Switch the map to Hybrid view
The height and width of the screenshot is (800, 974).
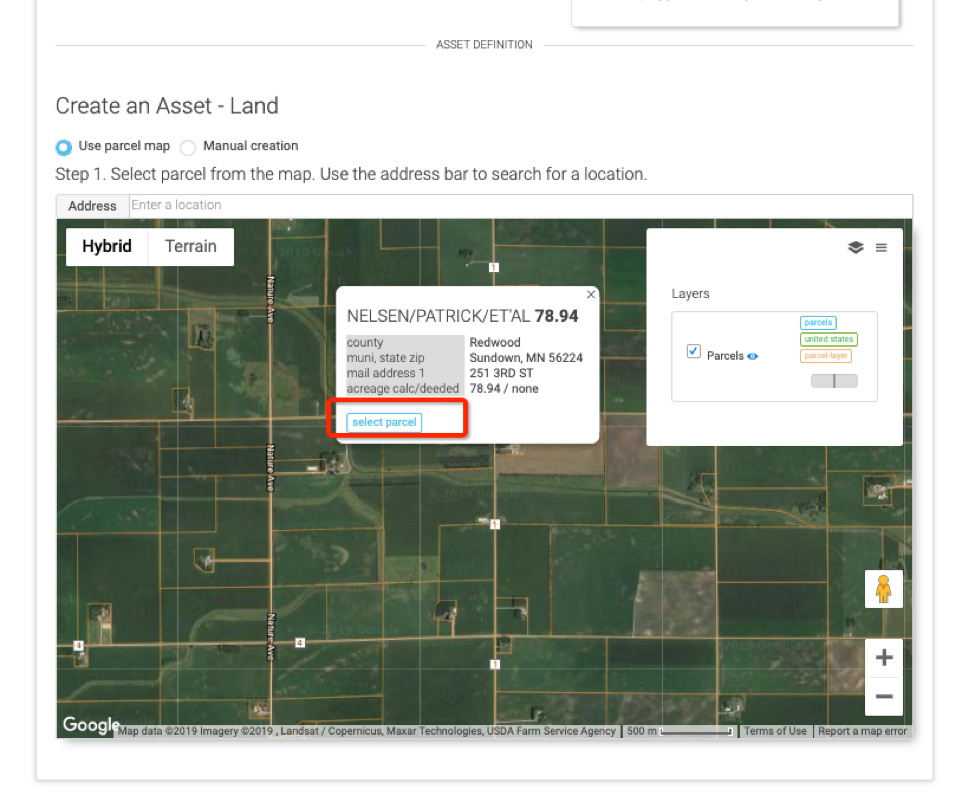[107, 247]
